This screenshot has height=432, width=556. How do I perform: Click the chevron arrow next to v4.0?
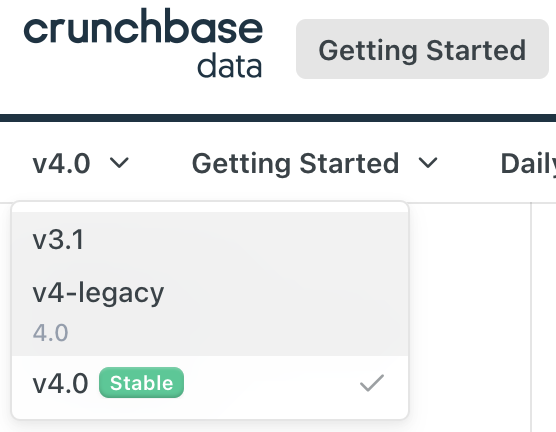tap(119, 163)
